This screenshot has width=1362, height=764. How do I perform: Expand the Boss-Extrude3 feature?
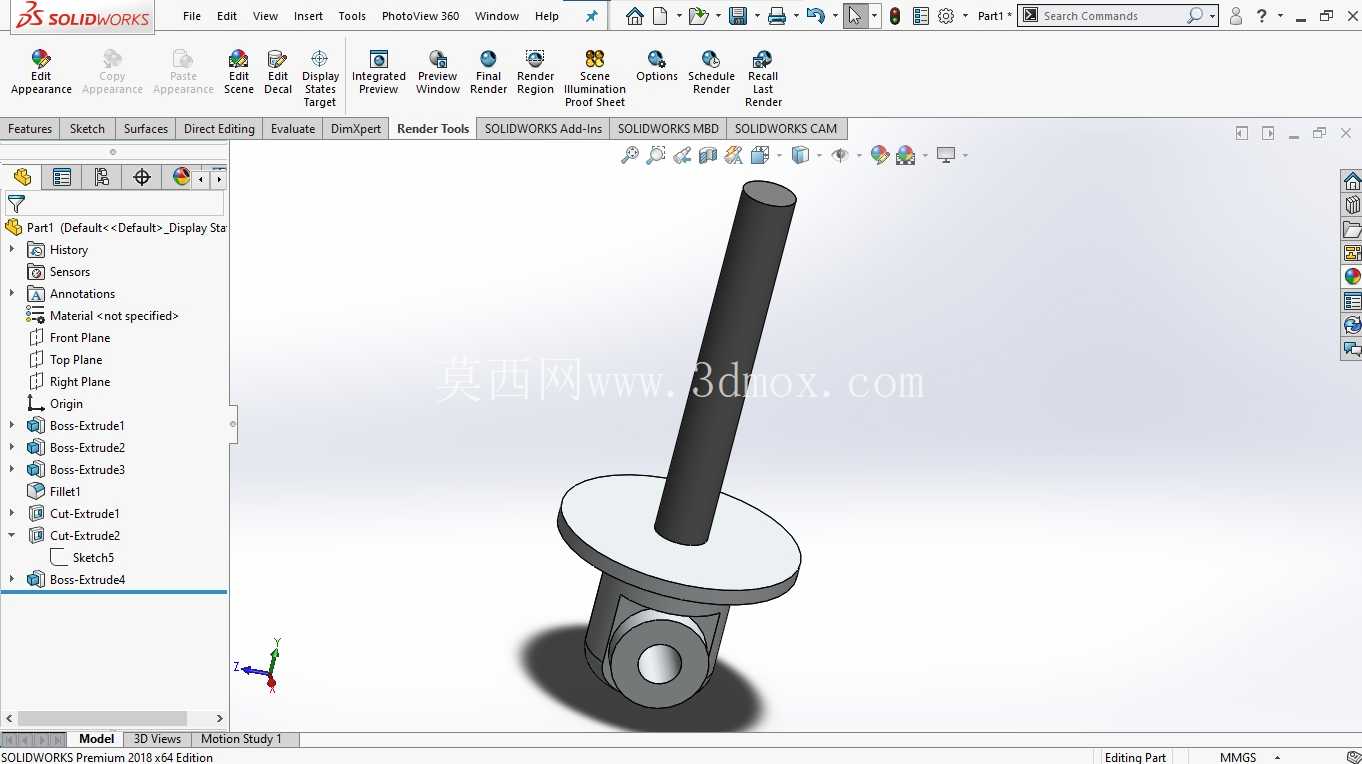pyautogui.click(x=12, y=470)
